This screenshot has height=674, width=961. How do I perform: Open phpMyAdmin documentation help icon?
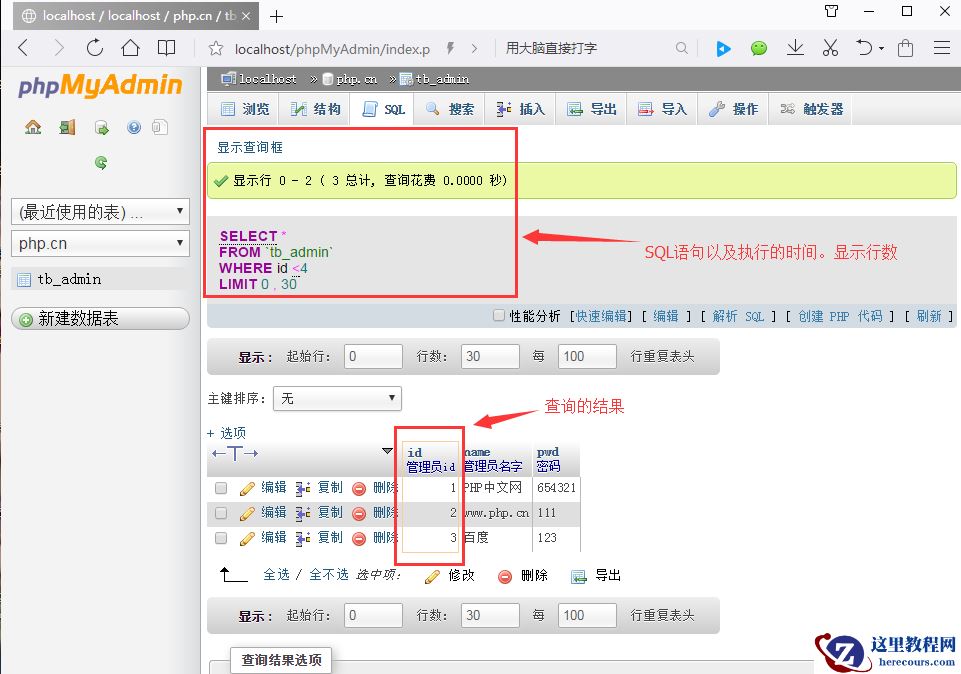(x=134, y=127)
